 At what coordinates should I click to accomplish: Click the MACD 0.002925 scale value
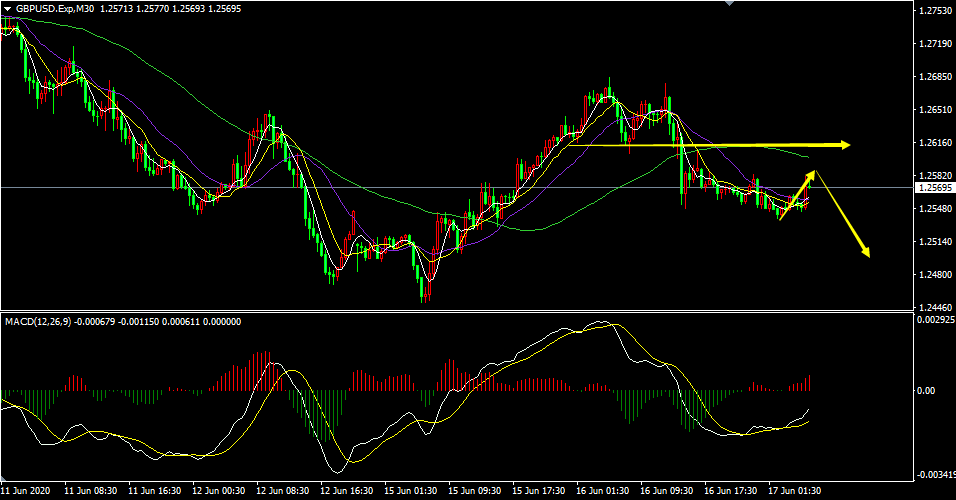(x=933, y=320)
